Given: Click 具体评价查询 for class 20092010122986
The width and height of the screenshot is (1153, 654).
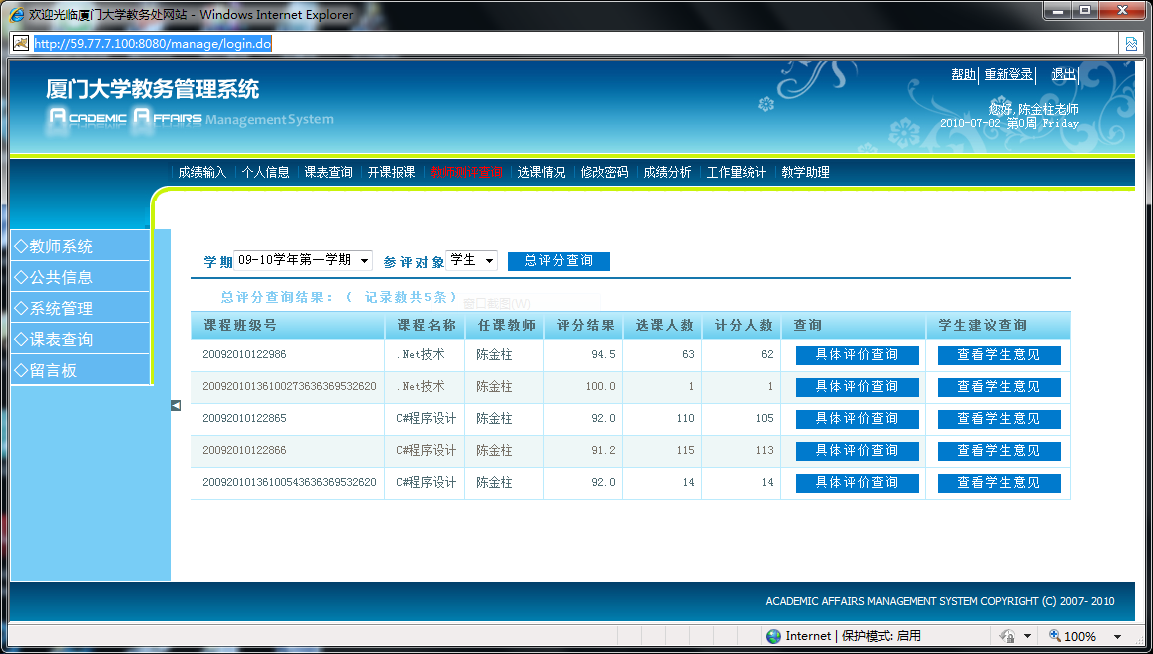Looking at the screenshot, I should point(856,355).
